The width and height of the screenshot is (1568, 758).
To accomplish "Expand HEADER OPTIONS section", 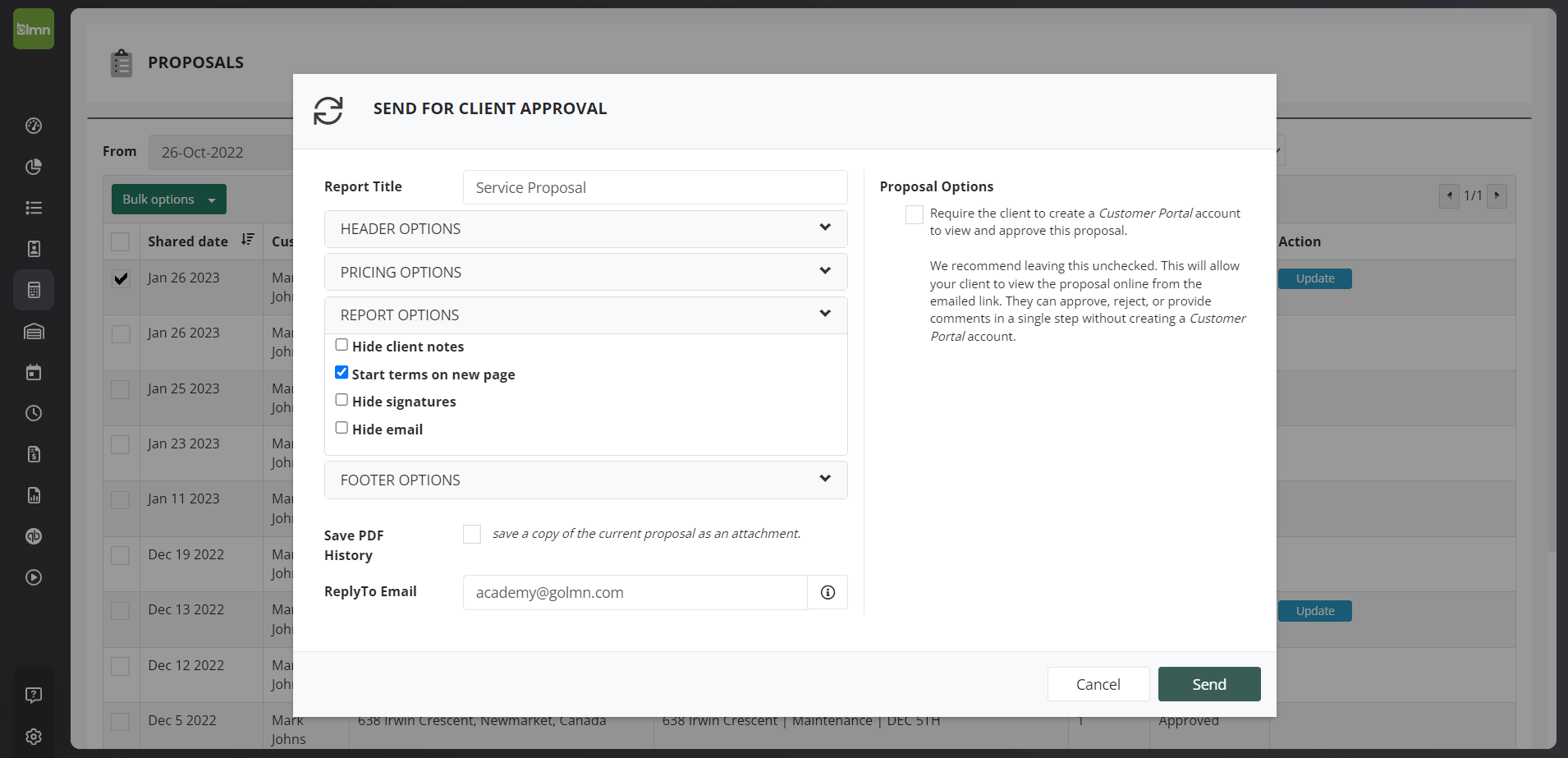I will [x=586, y=229].
